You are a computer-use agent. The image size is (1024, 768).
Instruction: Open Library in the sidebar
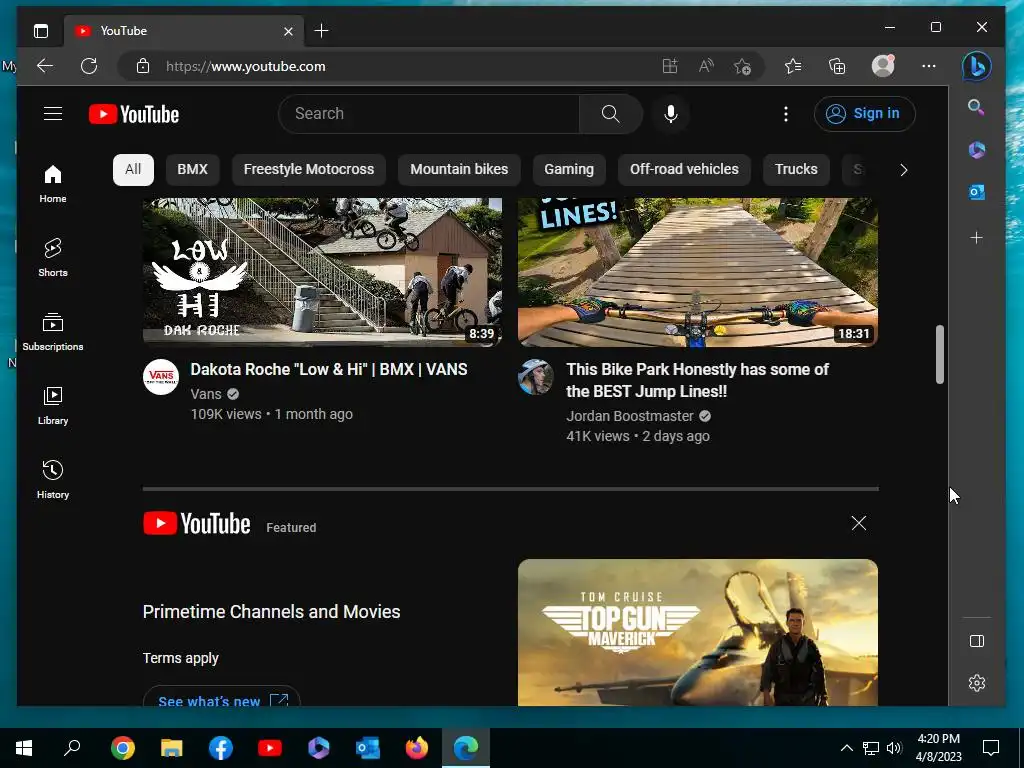[x=53, y=406]
